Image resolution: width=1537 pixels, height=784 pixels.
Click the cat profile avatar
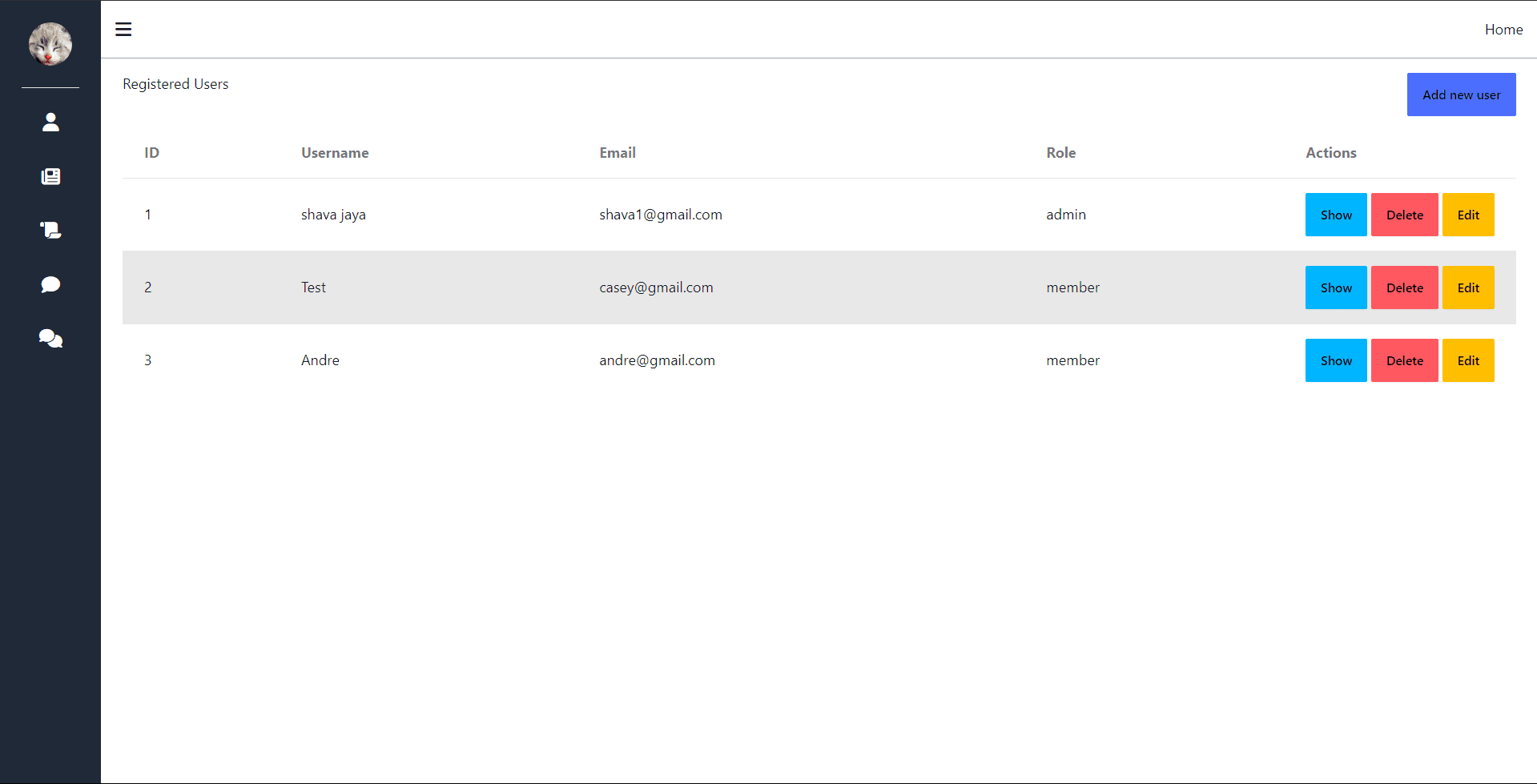click(50, 43)
